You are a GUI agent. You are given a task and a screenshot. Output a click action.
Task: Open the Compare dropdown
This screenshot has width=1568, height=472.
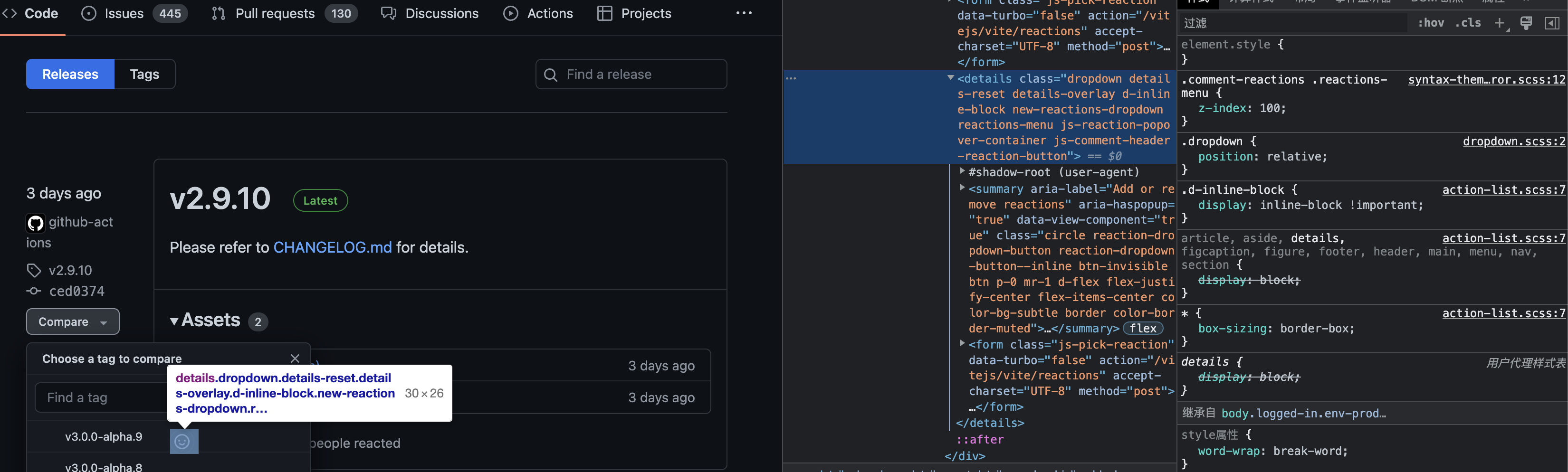pos(72,322)
